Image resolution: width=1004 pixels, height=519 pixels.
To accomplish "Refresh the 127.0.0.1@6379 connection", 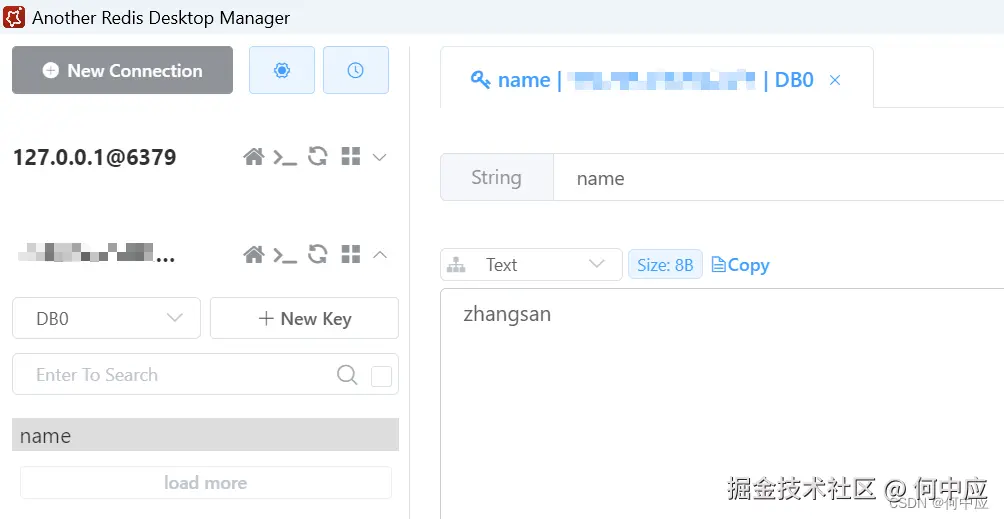I will click(x=318, y=156).
